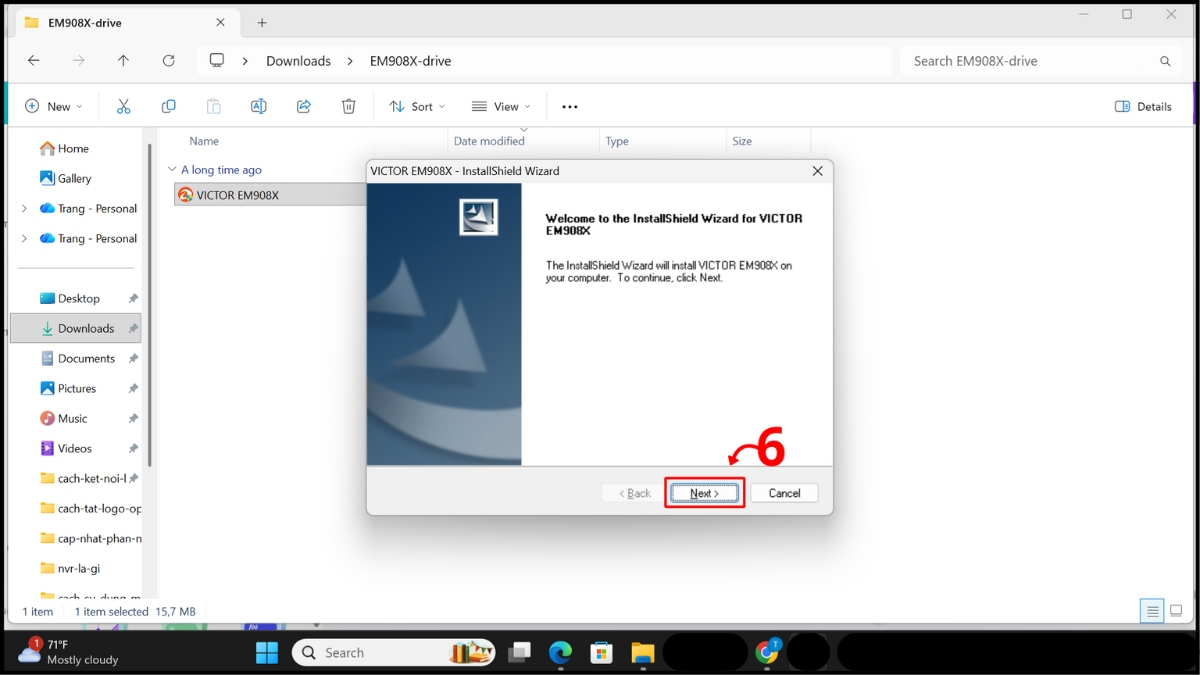Open the weather widget Mostly cloudy
Image resolution: width=1200 pixels, height=675 pixels.
point(69,652)
